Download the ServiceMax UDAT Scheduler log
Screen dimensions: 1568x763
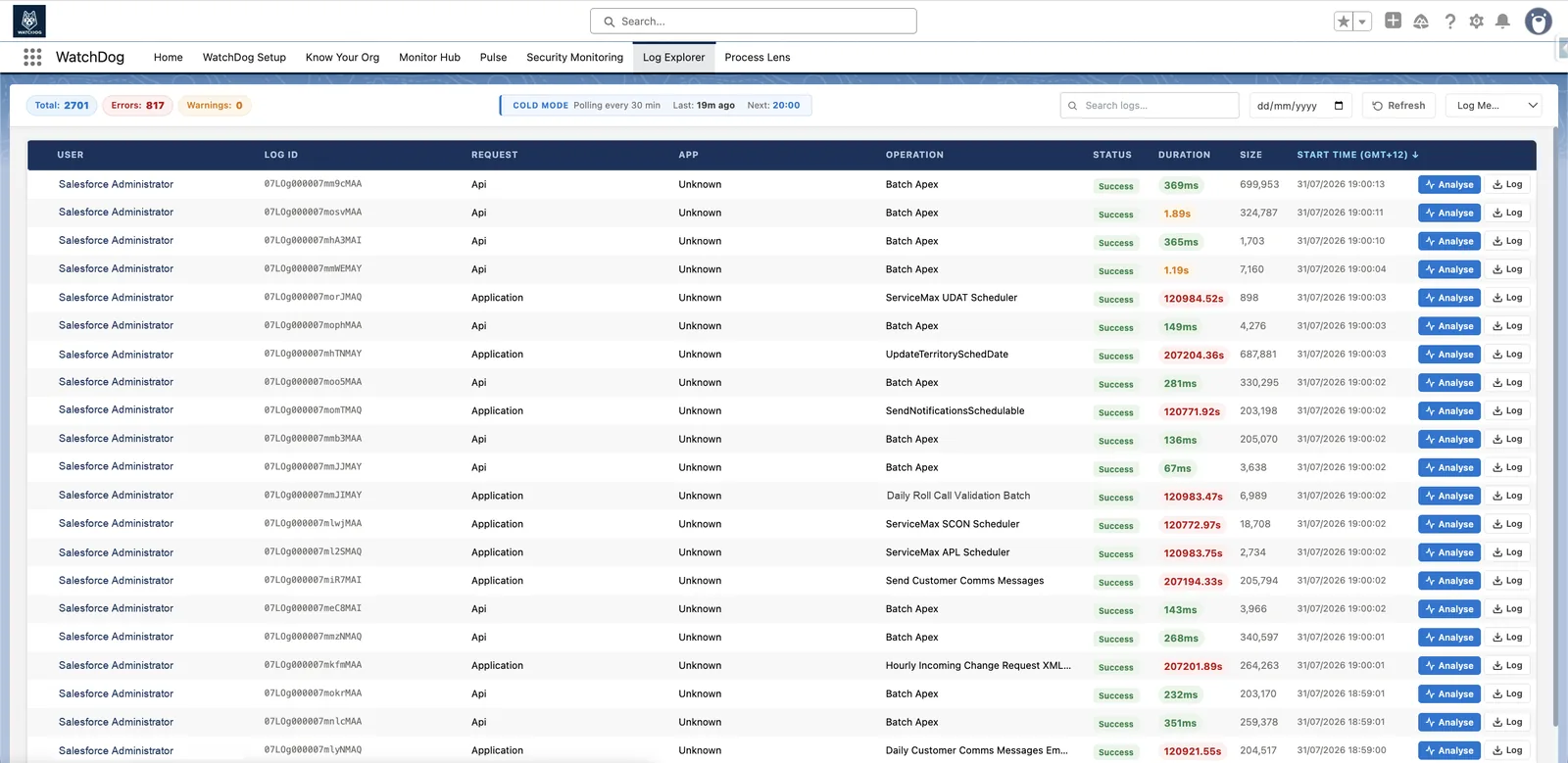tap(1507, 298)
